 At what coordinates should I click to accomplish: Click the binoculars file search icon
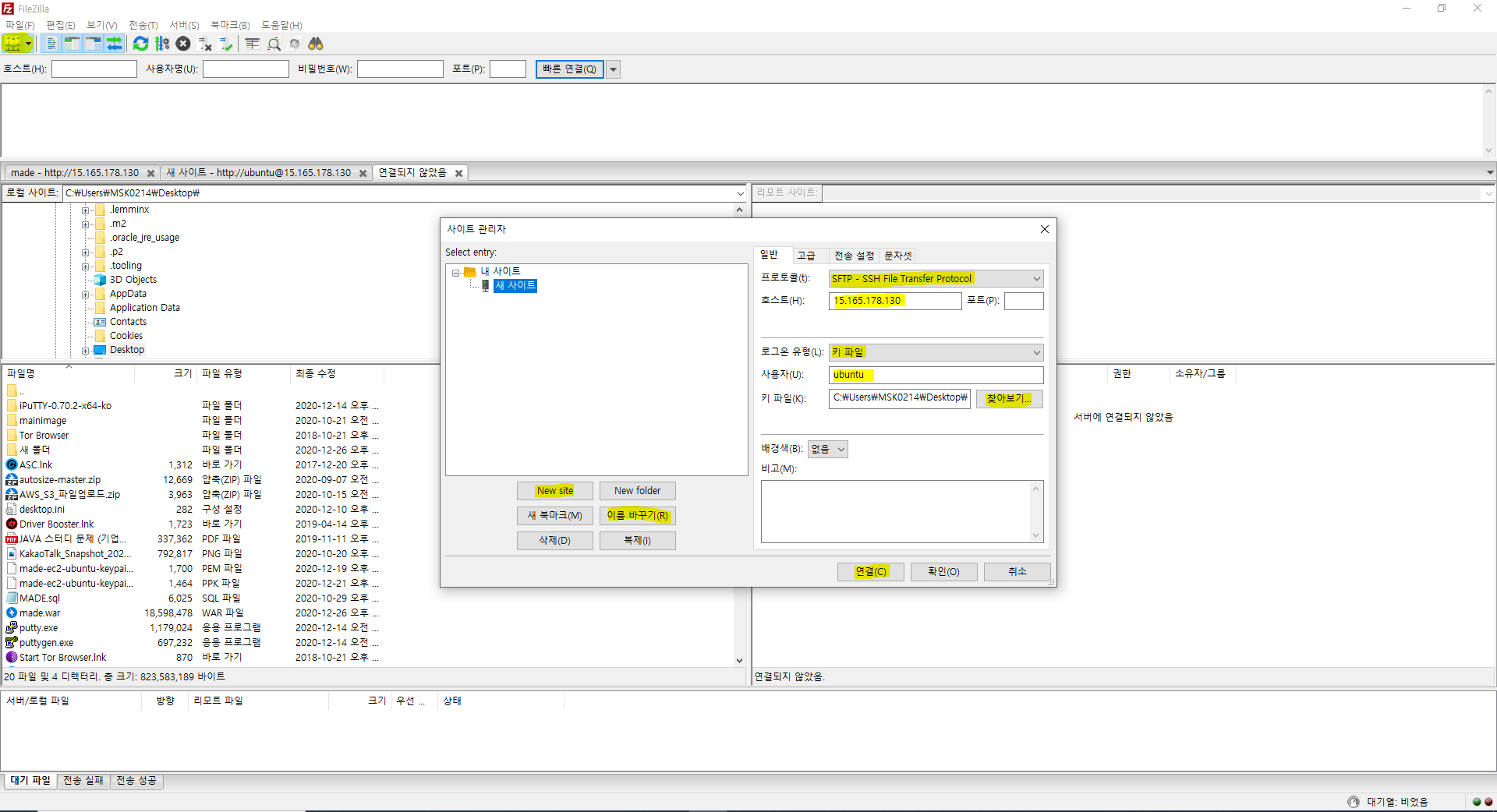[316, 44]
